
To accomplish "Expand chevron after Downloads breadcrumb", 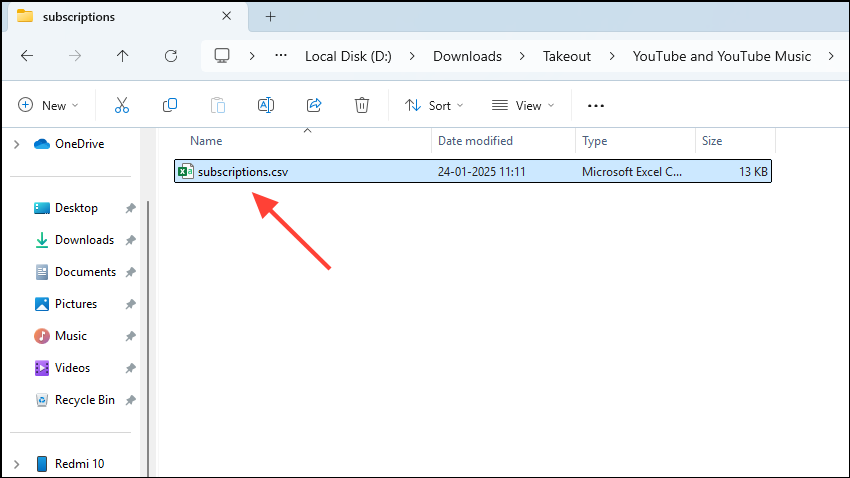I will (522, 56).
